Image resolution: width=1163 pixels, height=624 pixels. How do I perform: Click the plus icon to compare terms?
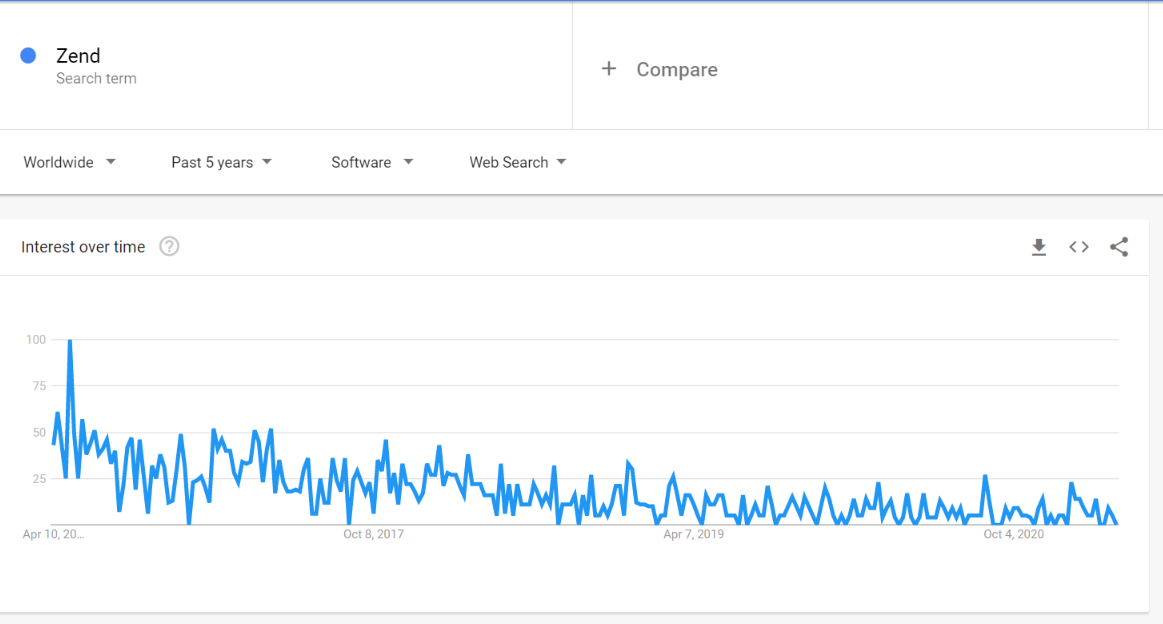(x=609, y=69)
